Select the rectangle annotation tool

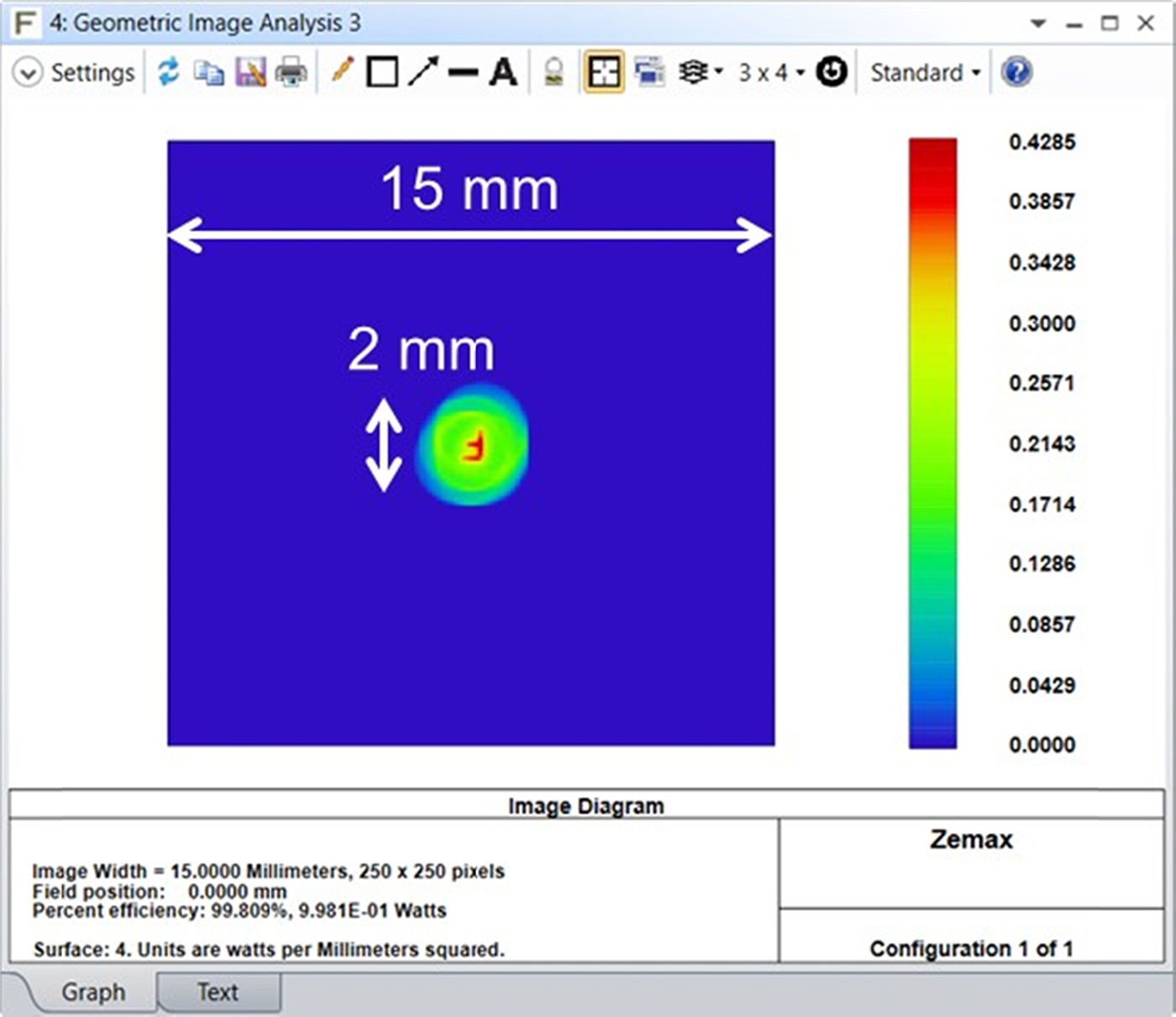tap(382, 72)
